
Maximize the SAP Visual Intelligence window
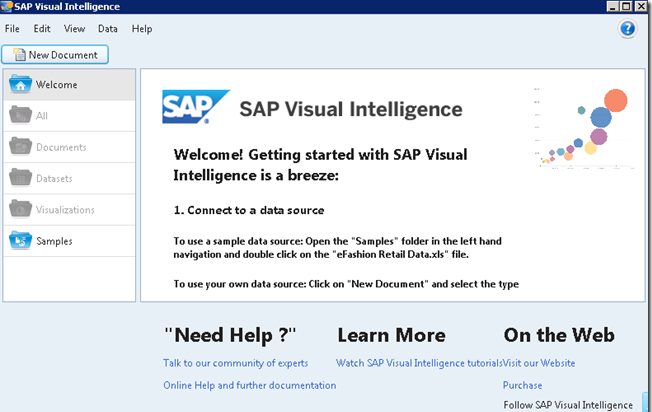pos(626,6)
